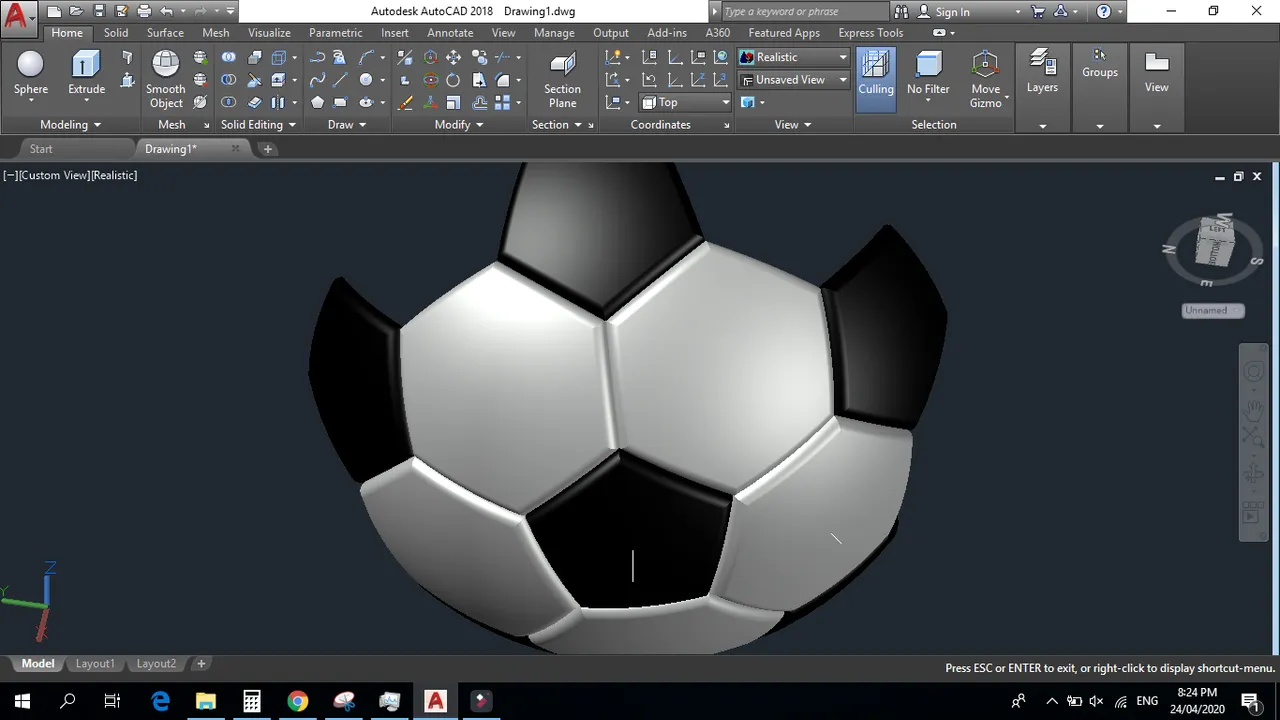Open Autodesk App Store cart icon
The height and width of the screenshot is (720, 1280).
point(1036,11)
